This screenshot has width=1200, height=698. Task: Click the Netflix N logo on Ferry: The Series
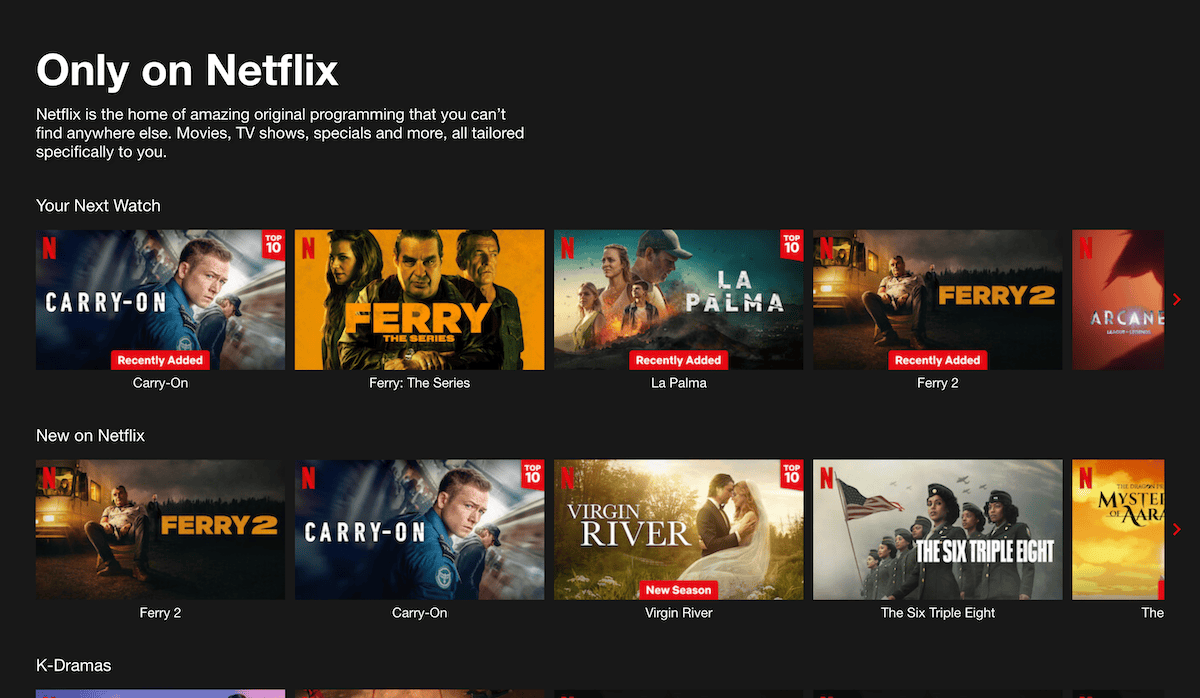tap(308, 247)
